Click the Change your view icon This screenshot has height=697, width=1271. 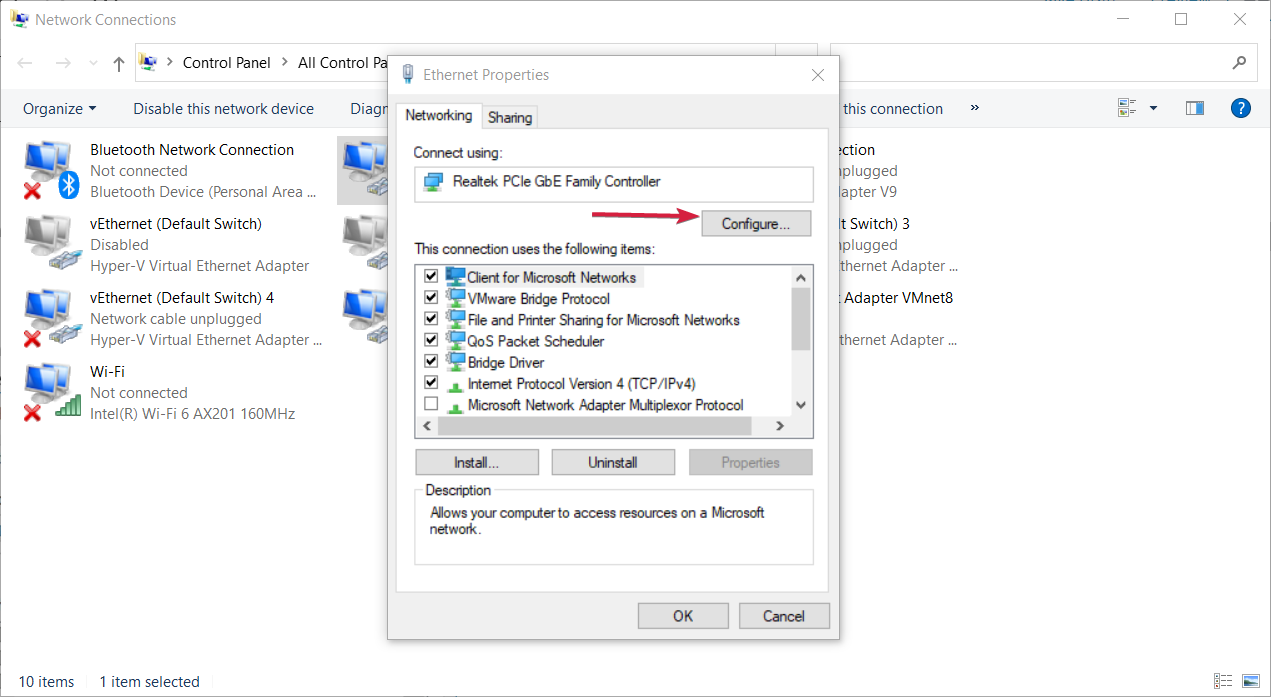(1128, 108)
